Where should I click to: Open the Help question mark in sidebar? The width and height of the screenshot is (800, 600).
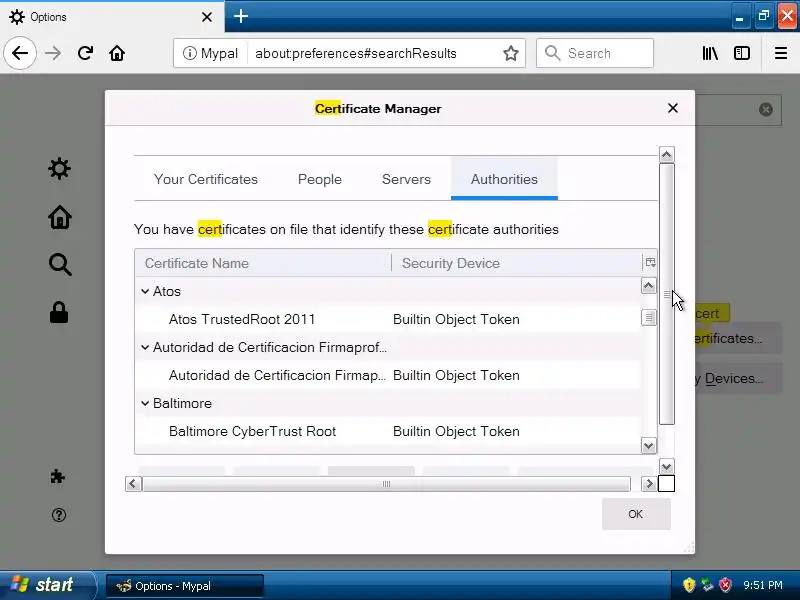point(59,515)
